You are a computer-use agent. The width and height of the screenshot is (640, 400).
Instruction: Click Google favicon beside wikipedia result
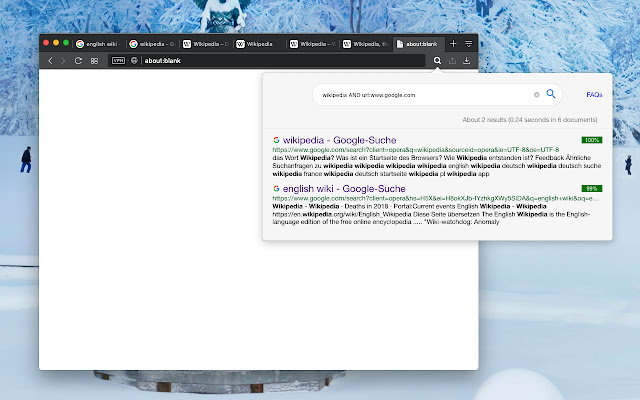[276, 140]
